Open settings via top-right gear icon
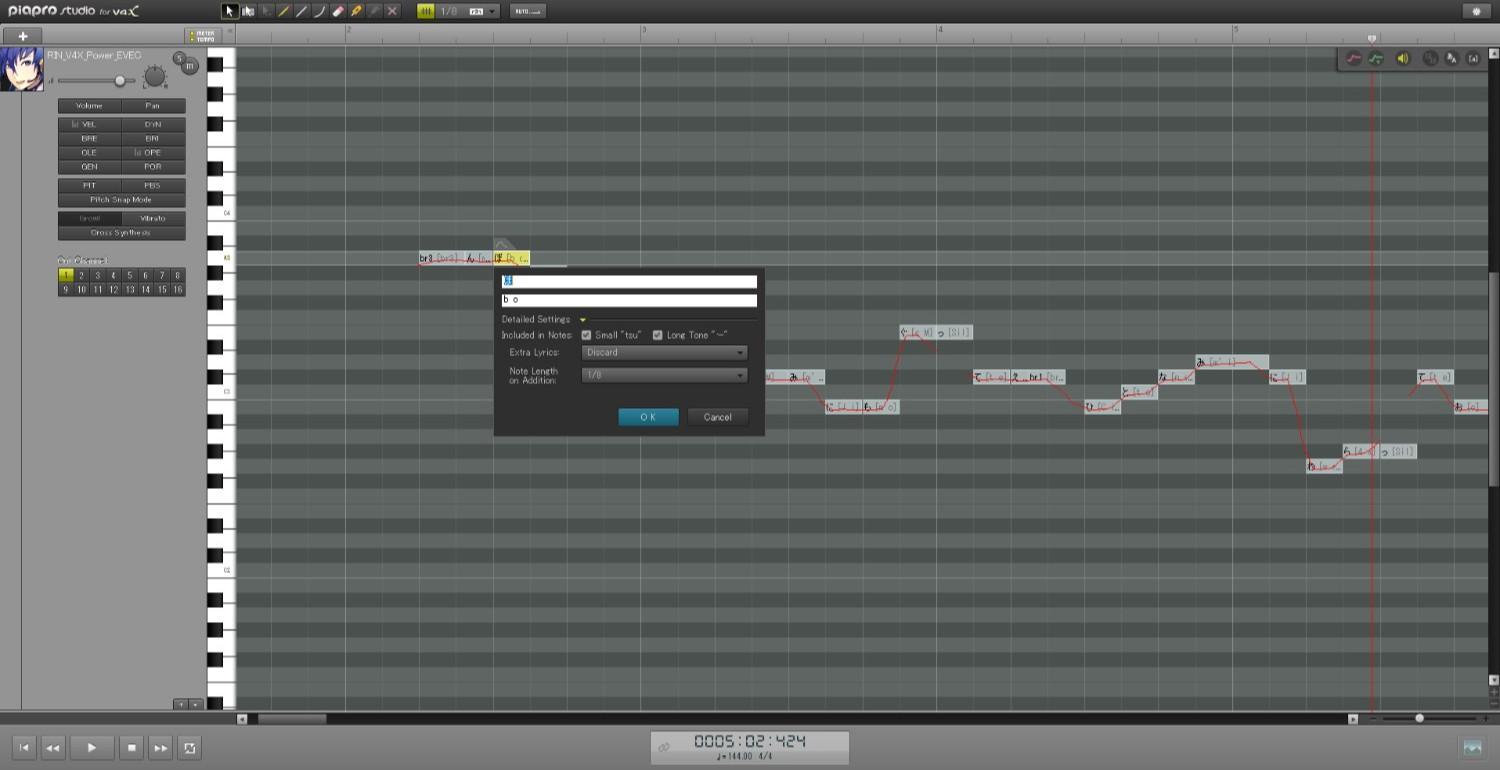The height and width of the screenshot is (770, 1500). (x=1476, y=11)
